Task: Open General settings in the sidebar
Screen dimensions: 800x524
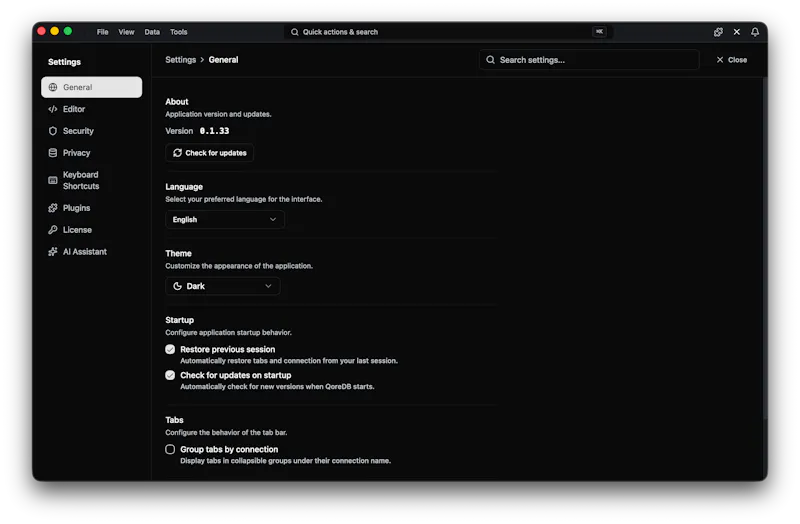Action: click(x=91, y=87)
